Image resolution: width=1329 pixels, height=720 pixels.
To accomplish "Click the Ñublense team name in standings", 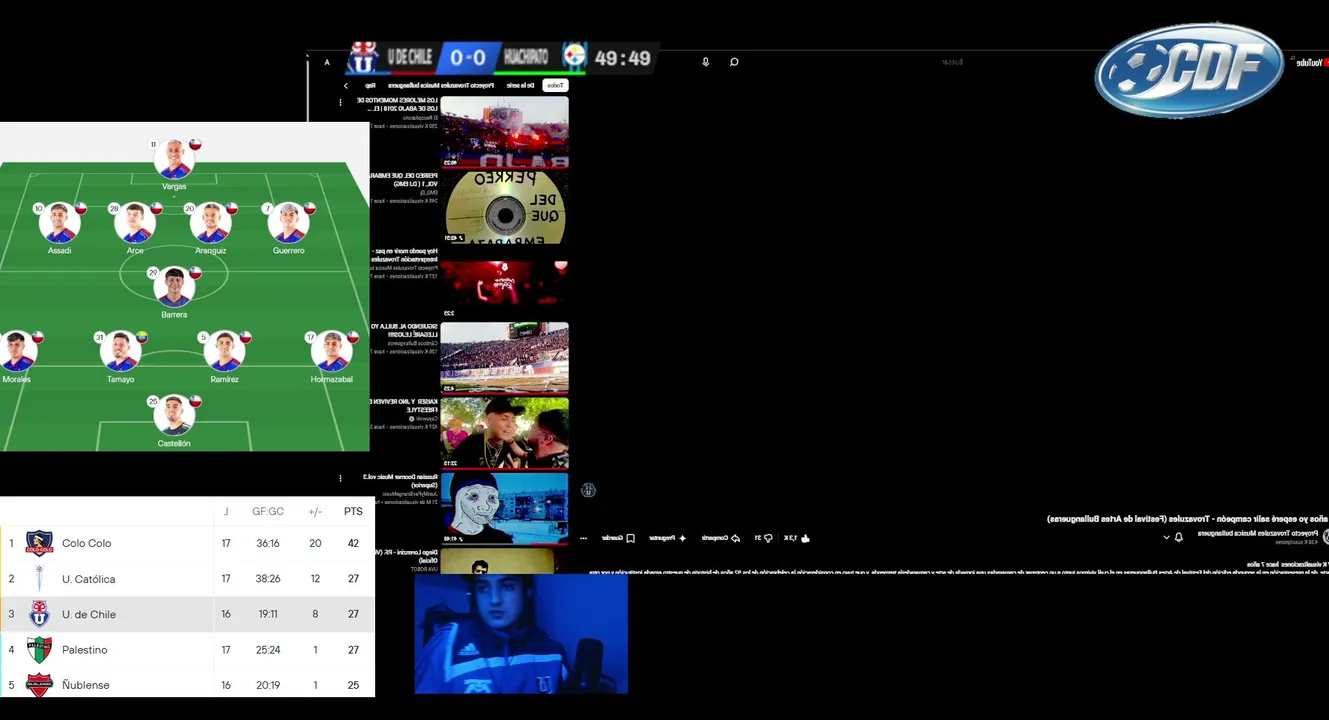I will pos(86,685).
